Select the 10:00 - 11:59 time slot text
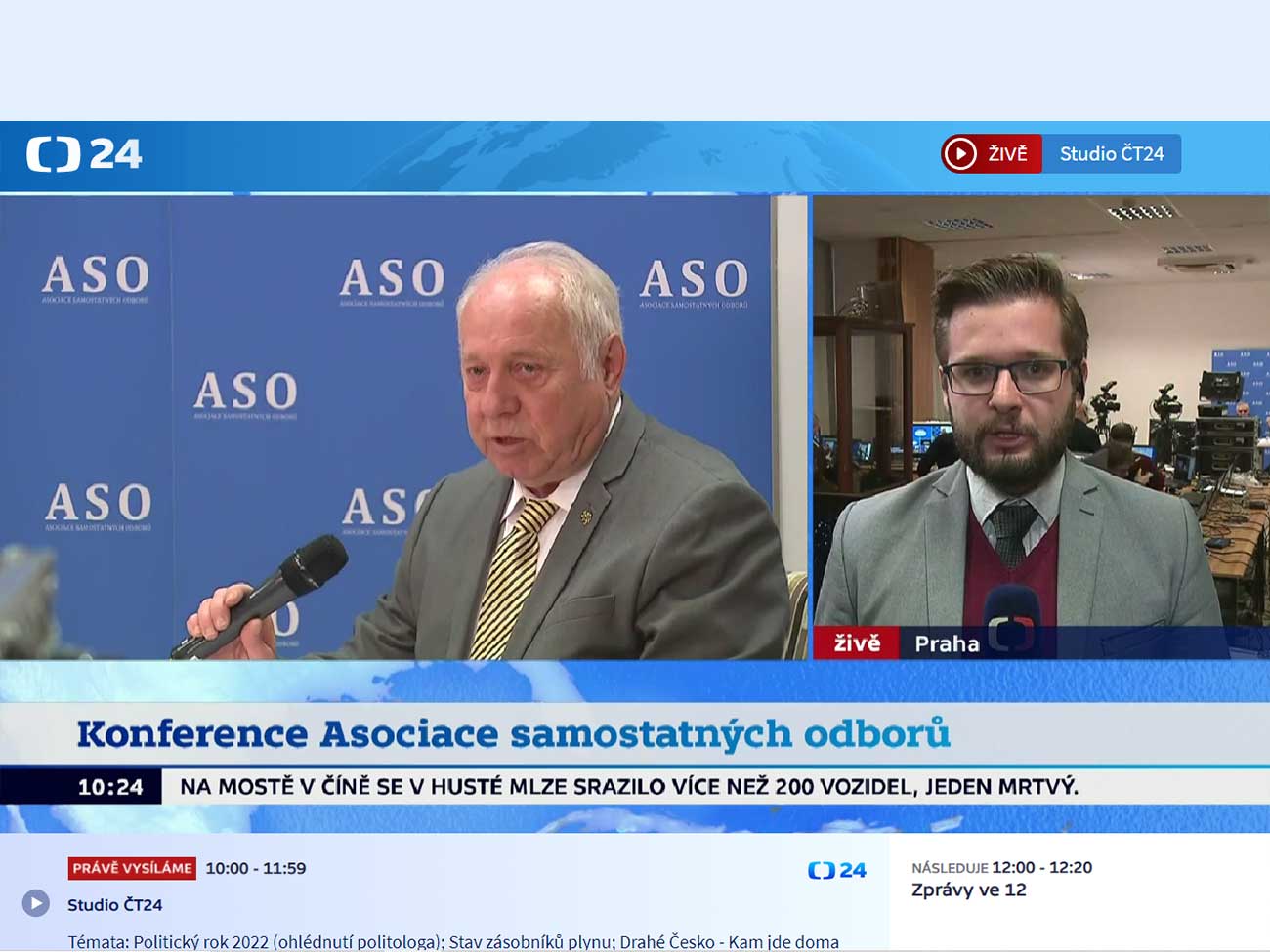The width and height of the screenshot is (1270, 952). 256,868
